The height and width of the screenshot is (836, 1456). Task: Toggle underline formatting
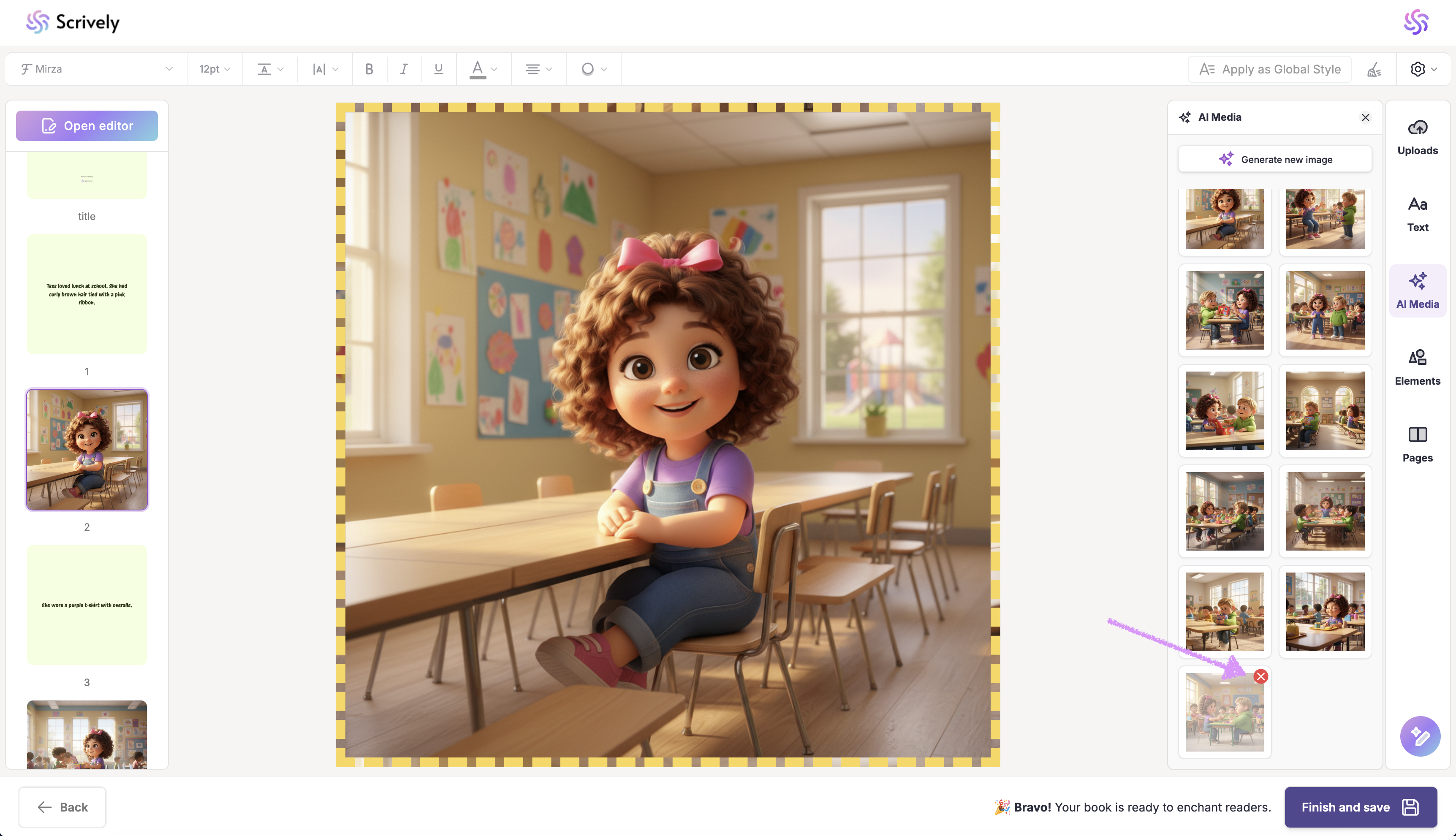point(439,69)
